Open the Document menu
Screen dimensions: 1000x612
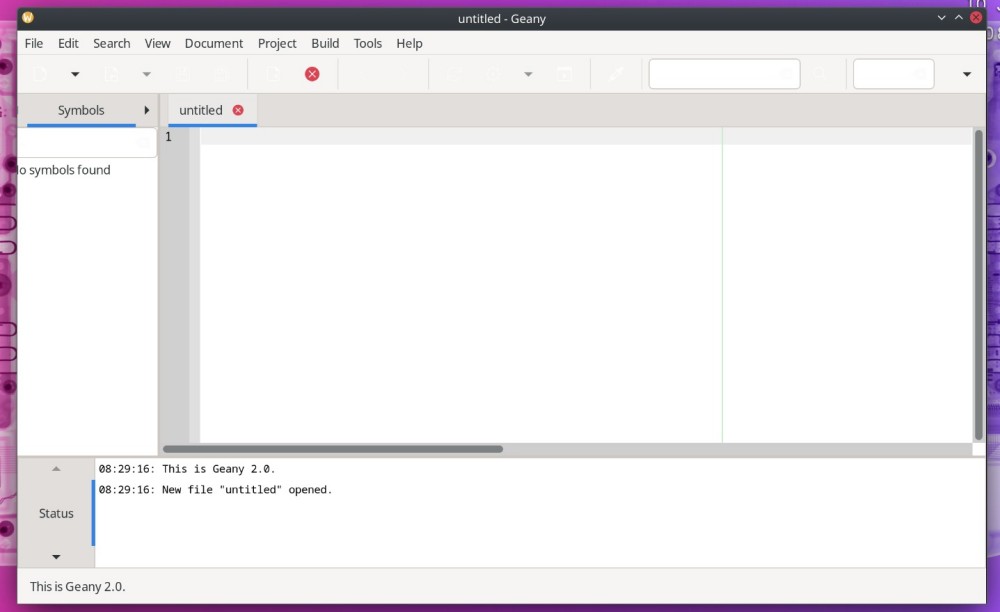pos(214,43)
